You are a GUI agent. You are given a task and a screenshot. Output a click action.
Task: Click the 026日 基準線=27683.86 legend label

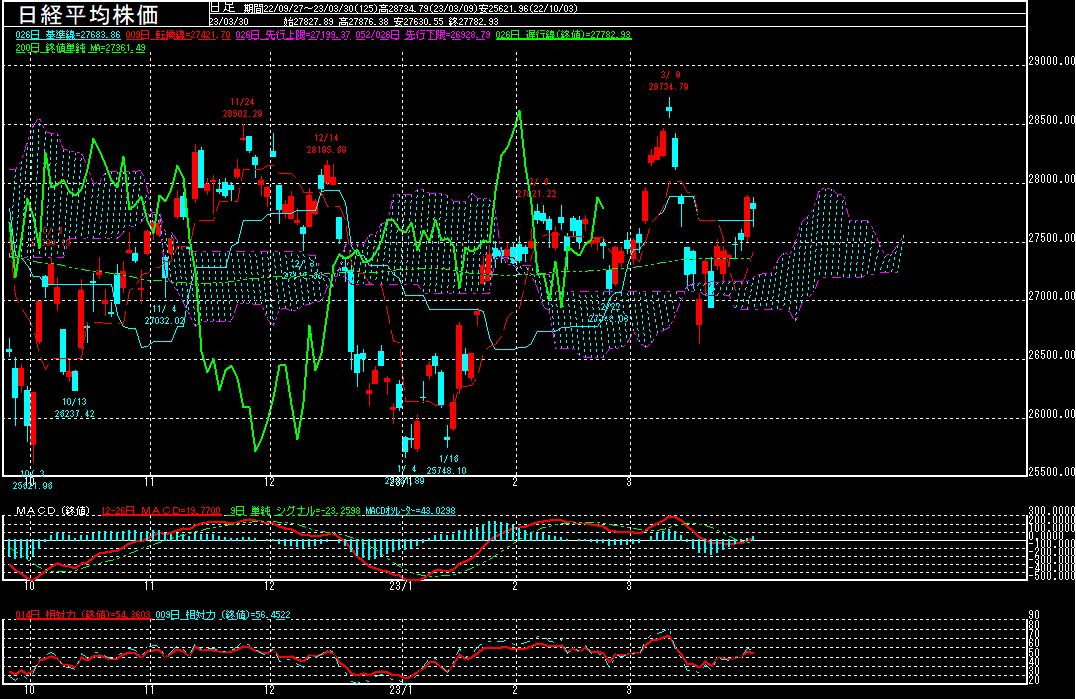[68, 35]
